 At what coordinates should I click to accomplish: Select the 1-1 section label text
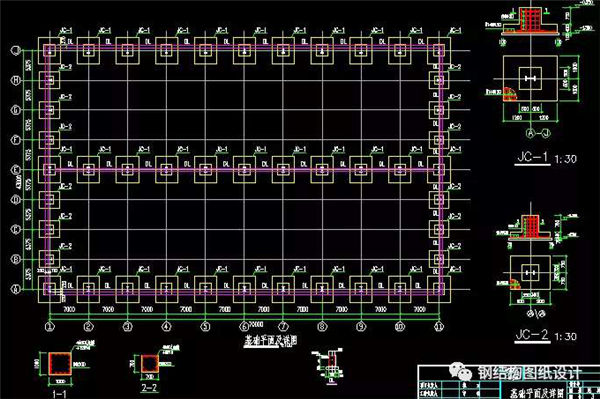coord(59,394)
